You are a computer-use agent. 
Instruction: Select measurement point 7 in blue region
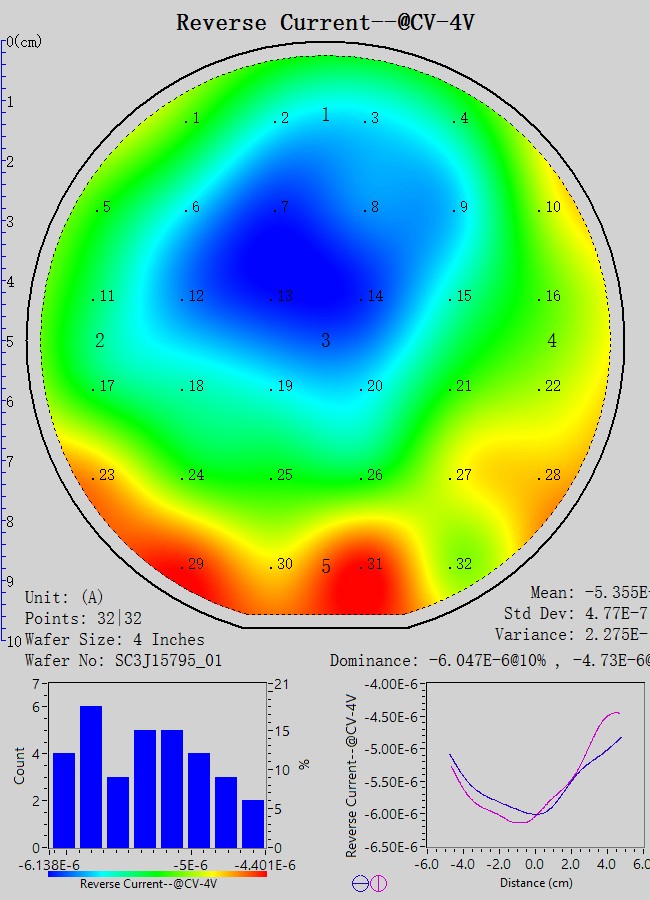(283, 207)
